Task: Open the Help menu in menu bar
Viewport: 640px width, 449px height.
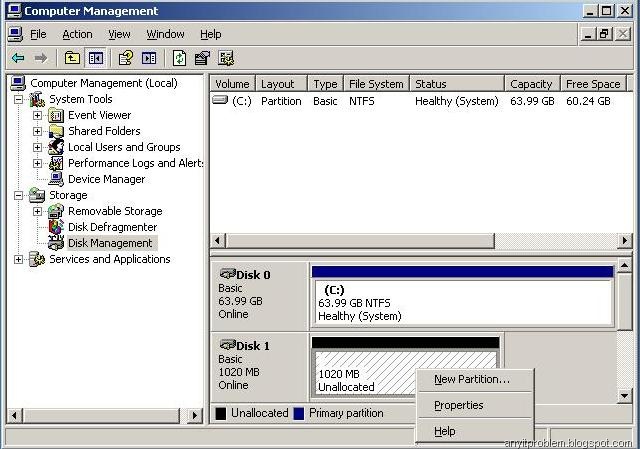Action: [211, 34]
